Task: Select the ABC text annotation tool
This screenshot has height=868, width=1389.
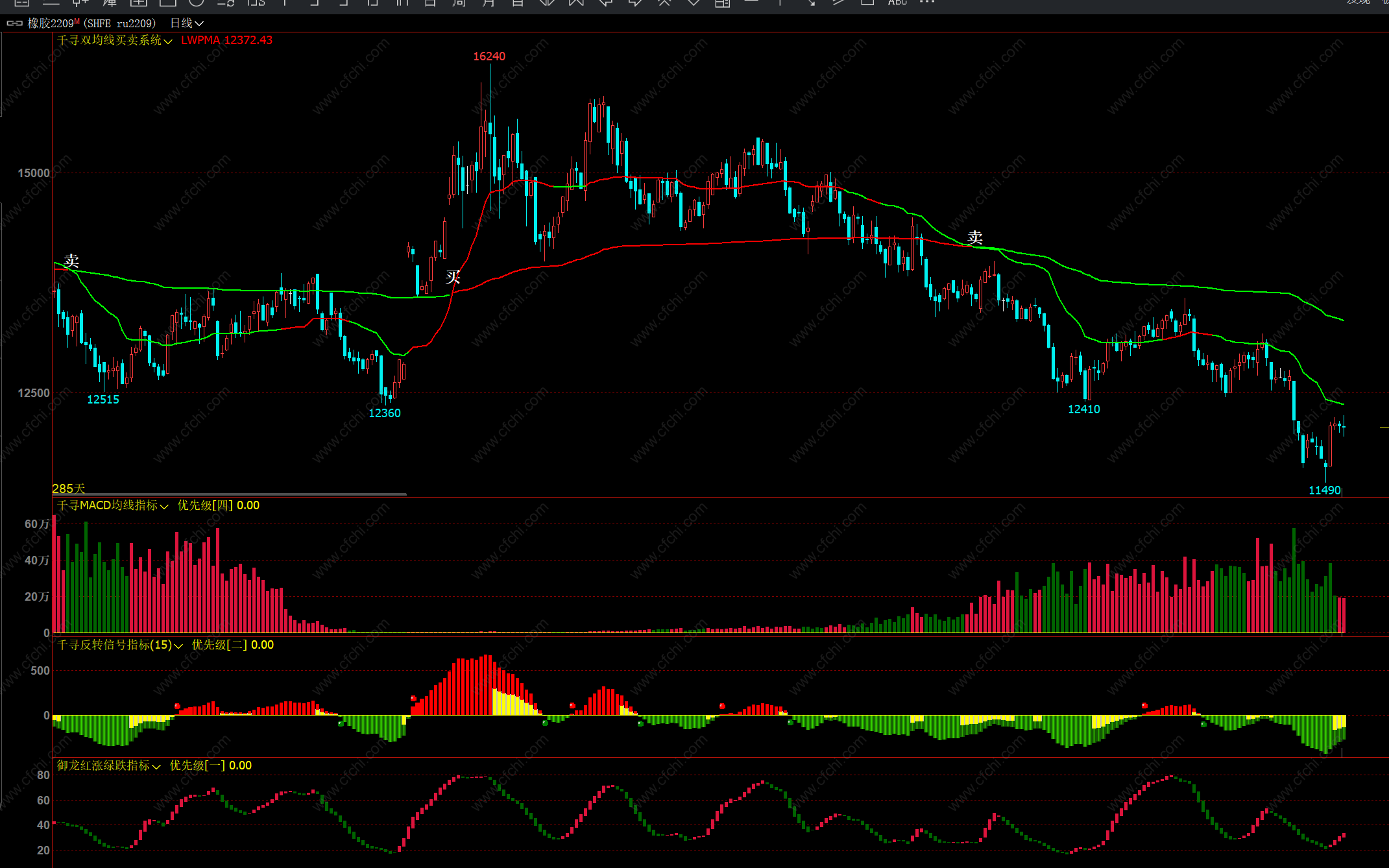Action: pos(897,3)
